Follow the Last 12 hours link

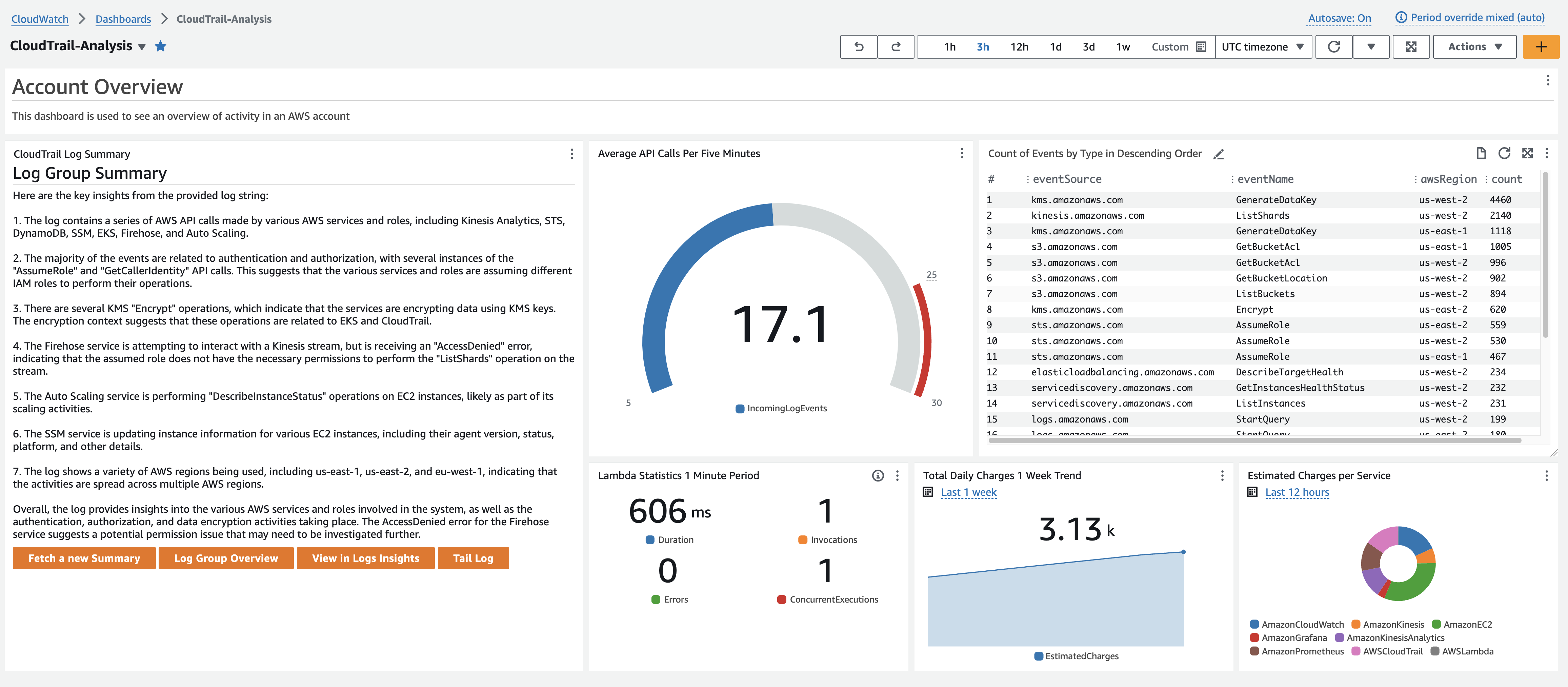[x=1297, y=492]
